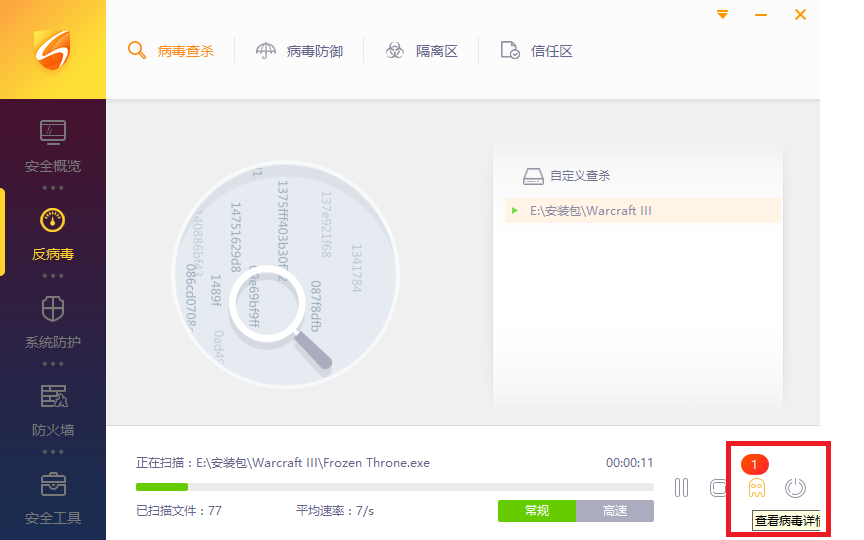
Task: Minimize the antivirus window
Action: click(x=761, y=15)
